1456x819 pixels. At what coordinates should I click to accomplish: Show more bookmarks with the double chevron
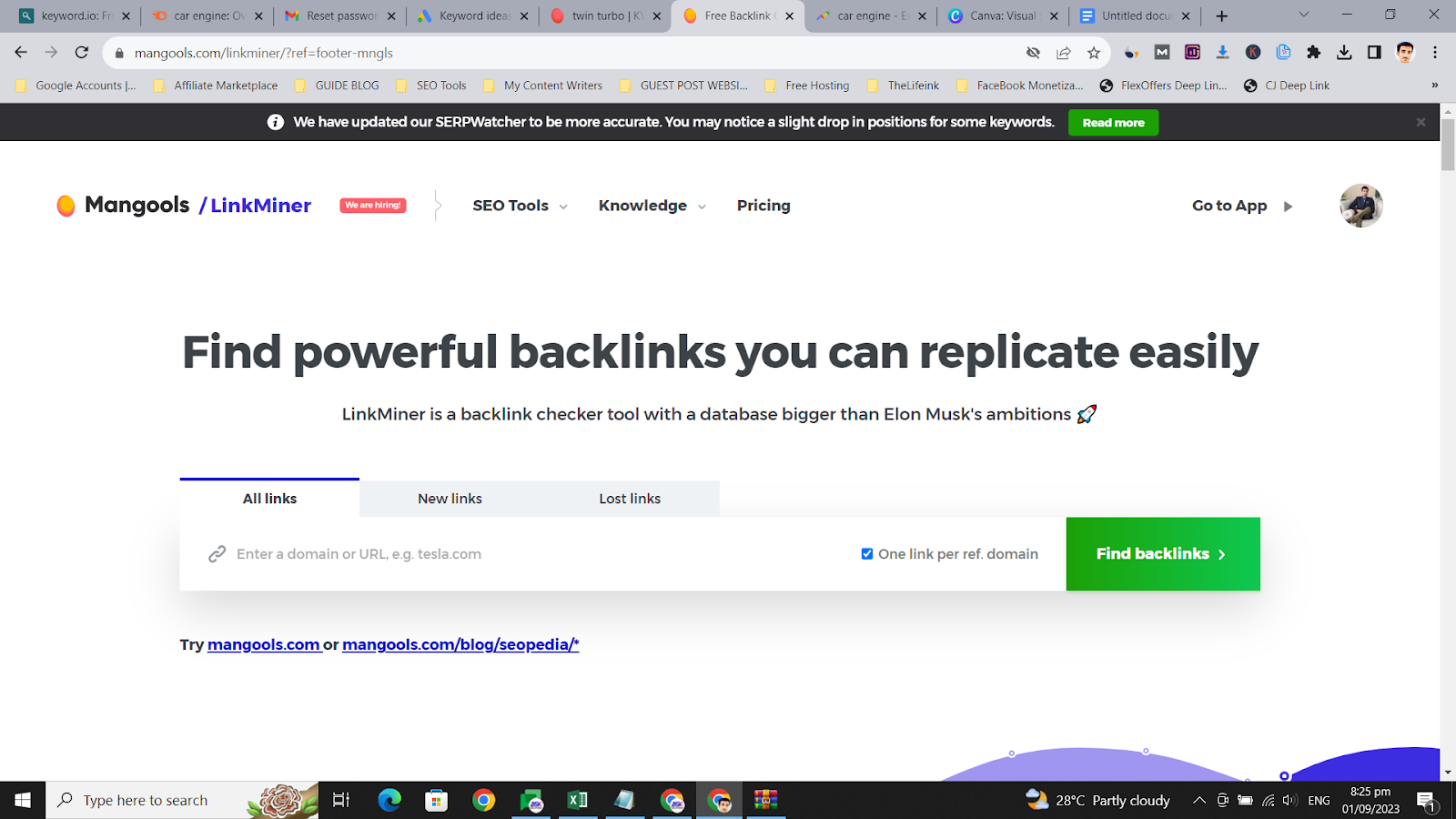[x=1434, y=86]
